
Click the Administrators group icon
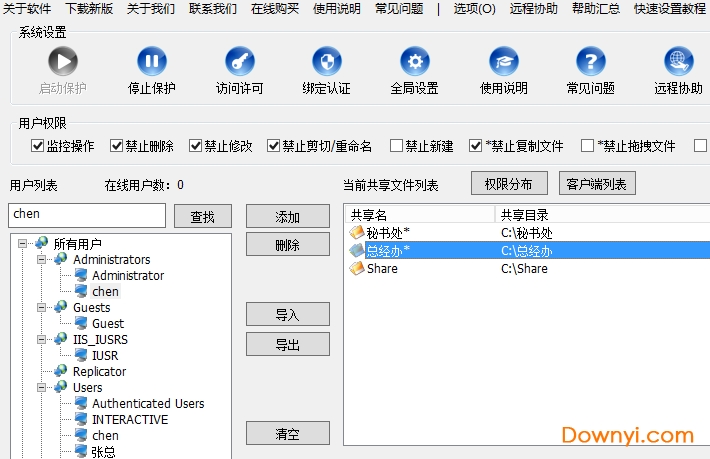pyautogui.click(x=60, y=258)
